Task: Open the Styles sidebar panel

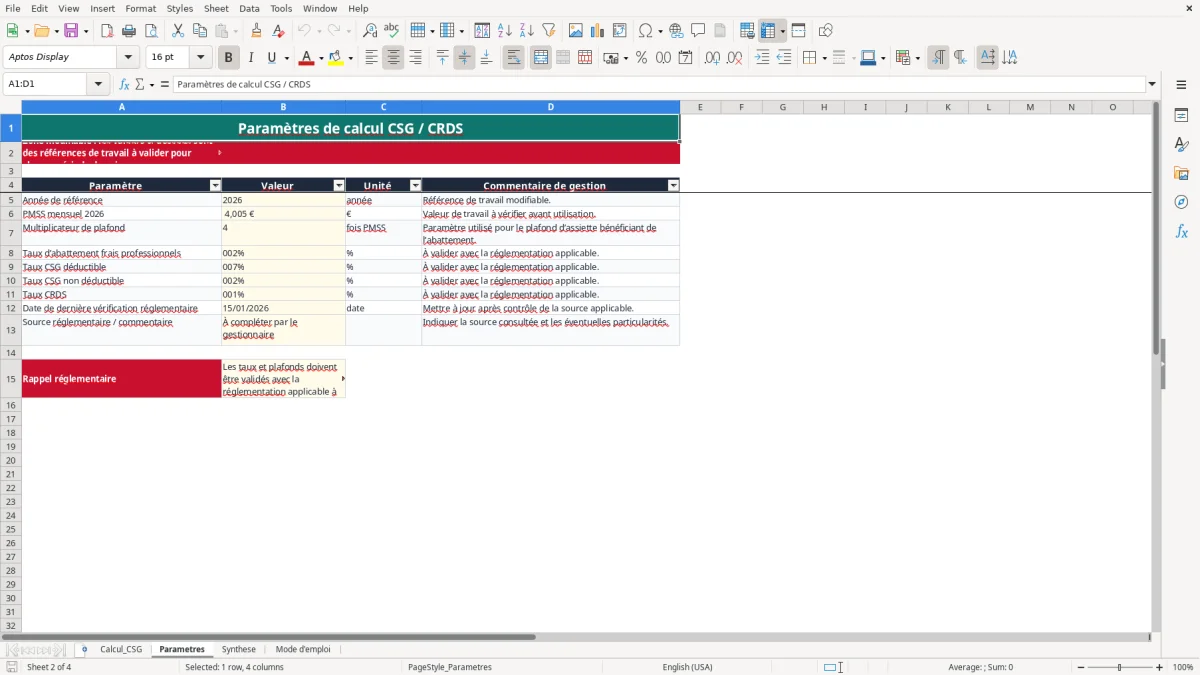Action: (x=1181, y=144)
